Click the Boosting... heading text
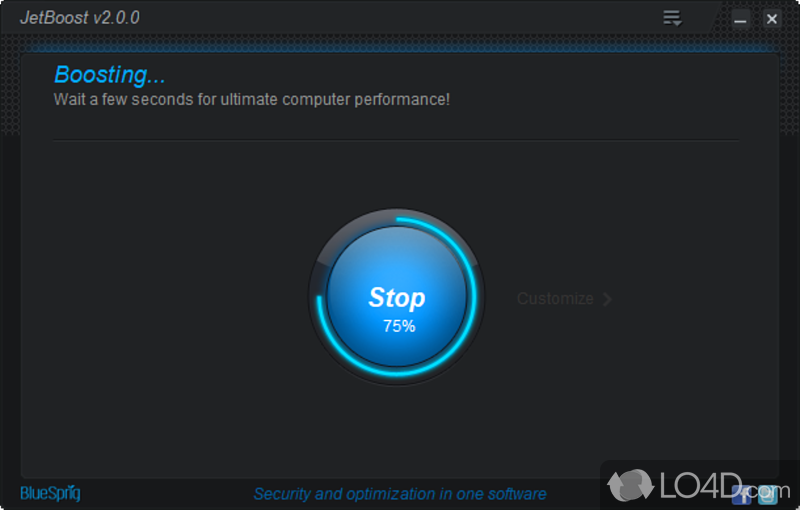 (x=110, y=75)
